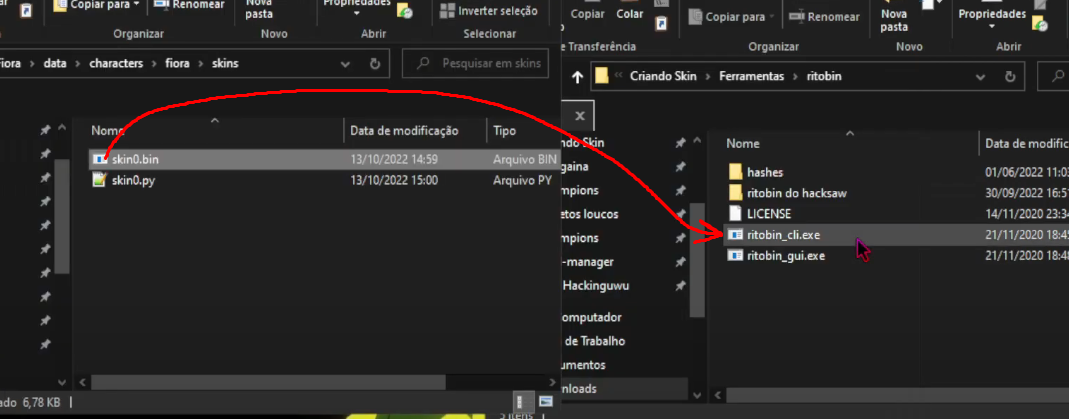Click 'ritobin' in the right breadcrumb
The height and width of the screenshot is (419, 1069).
pos(824,76)
